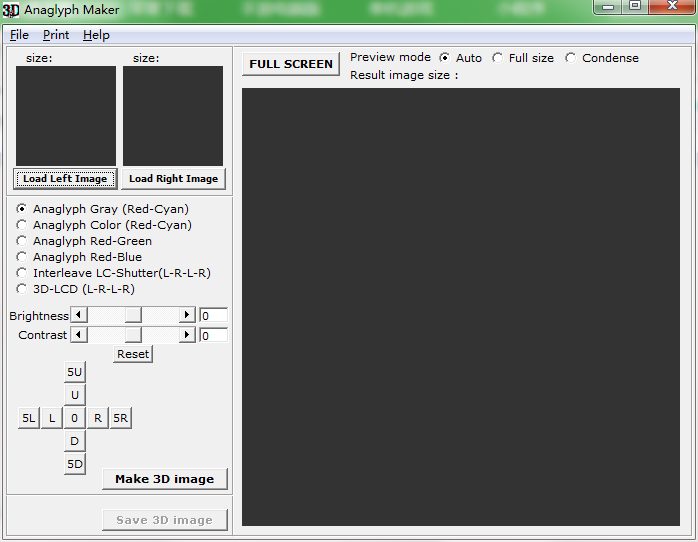Open the Help menu
Viewport: 698px width, 542px height.
96,35
